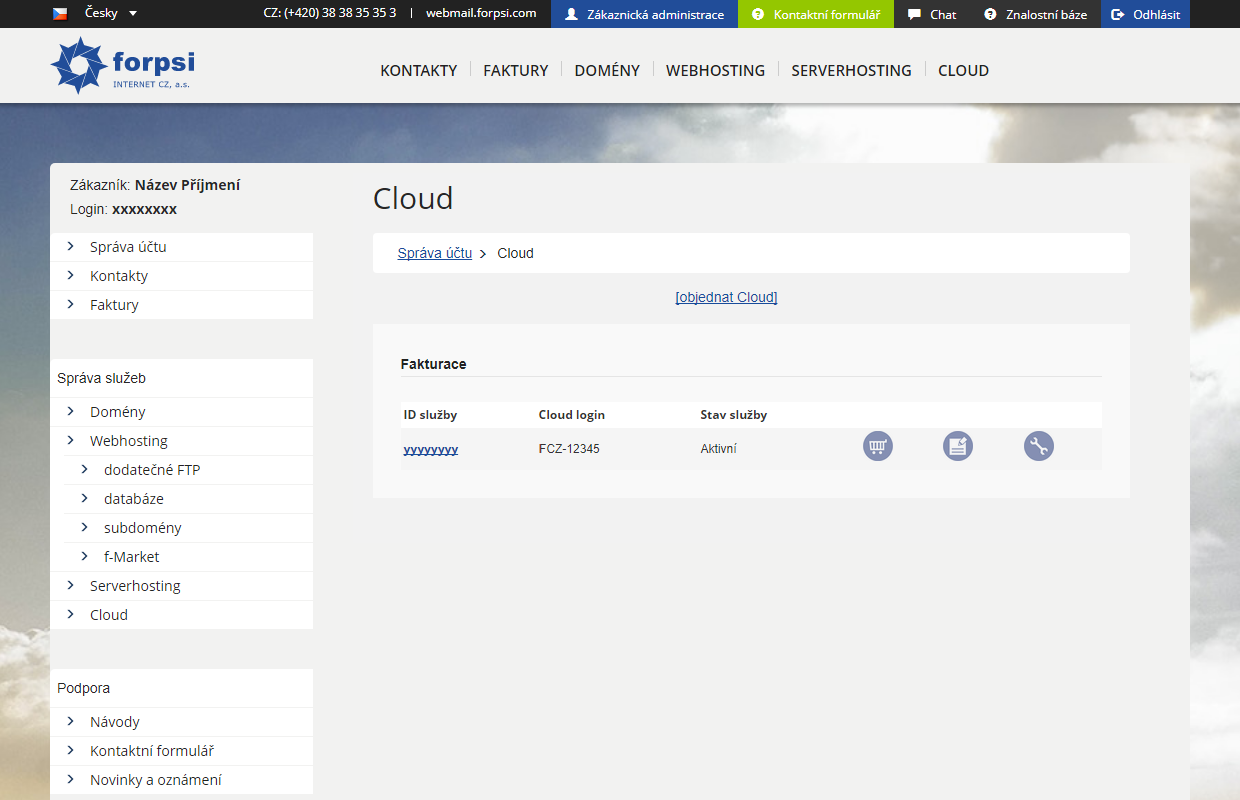Click the logout arrow icon
This screenshot has height=800, width=1240.
[x=1118, y=14]
